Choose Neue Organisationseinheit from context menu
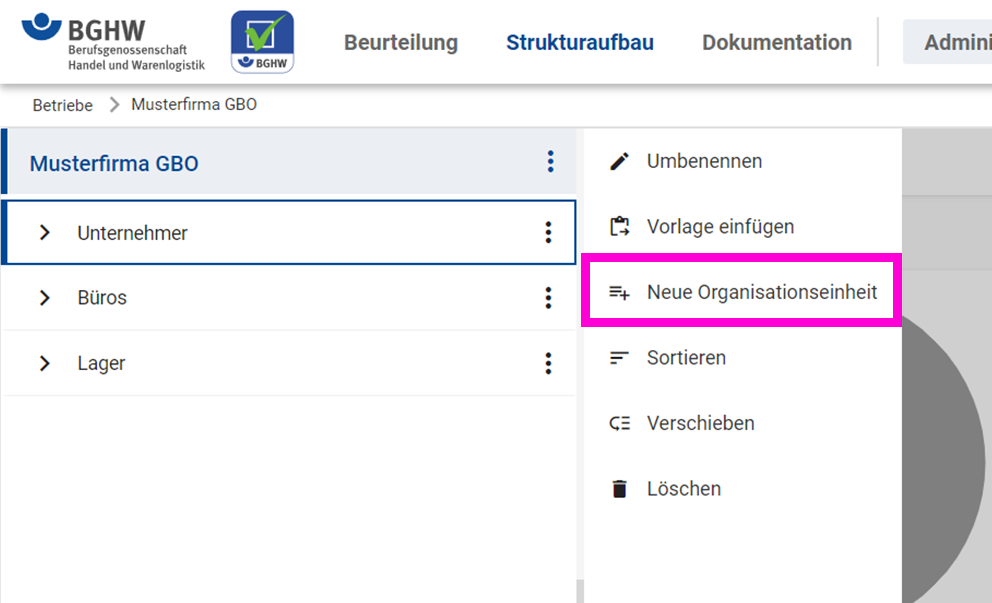 (761, 292)
